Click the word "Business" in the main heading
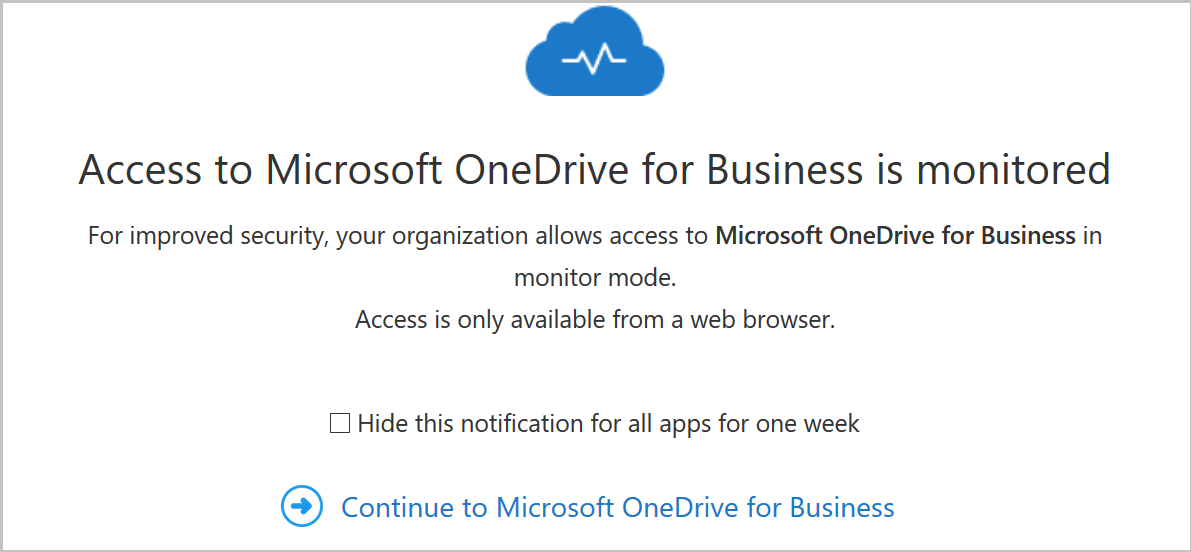Image resolution: width=1191 pixels, height=552 pixels. tap(784, 170)
